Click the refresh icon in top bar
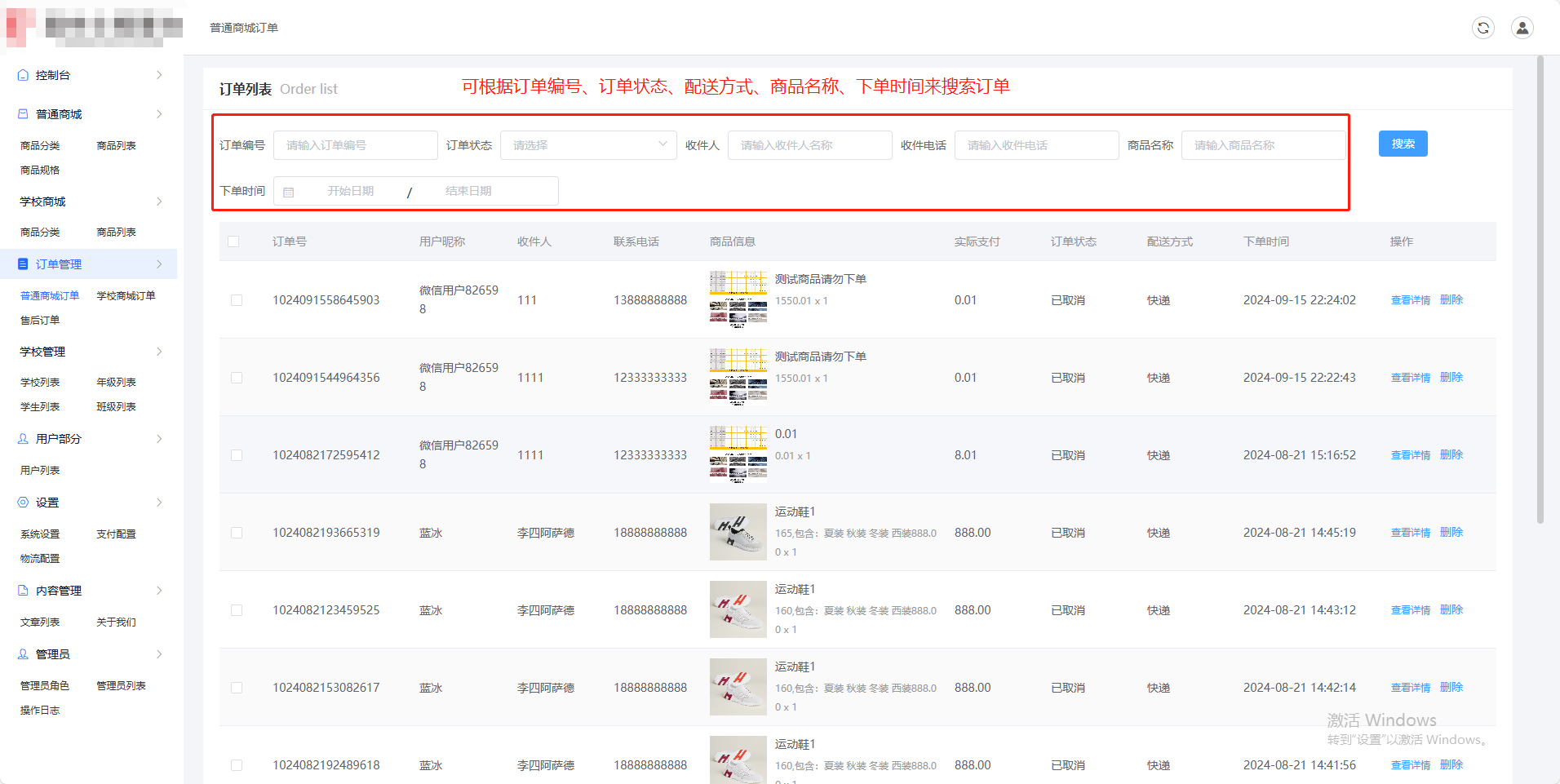 [1482, 28]
